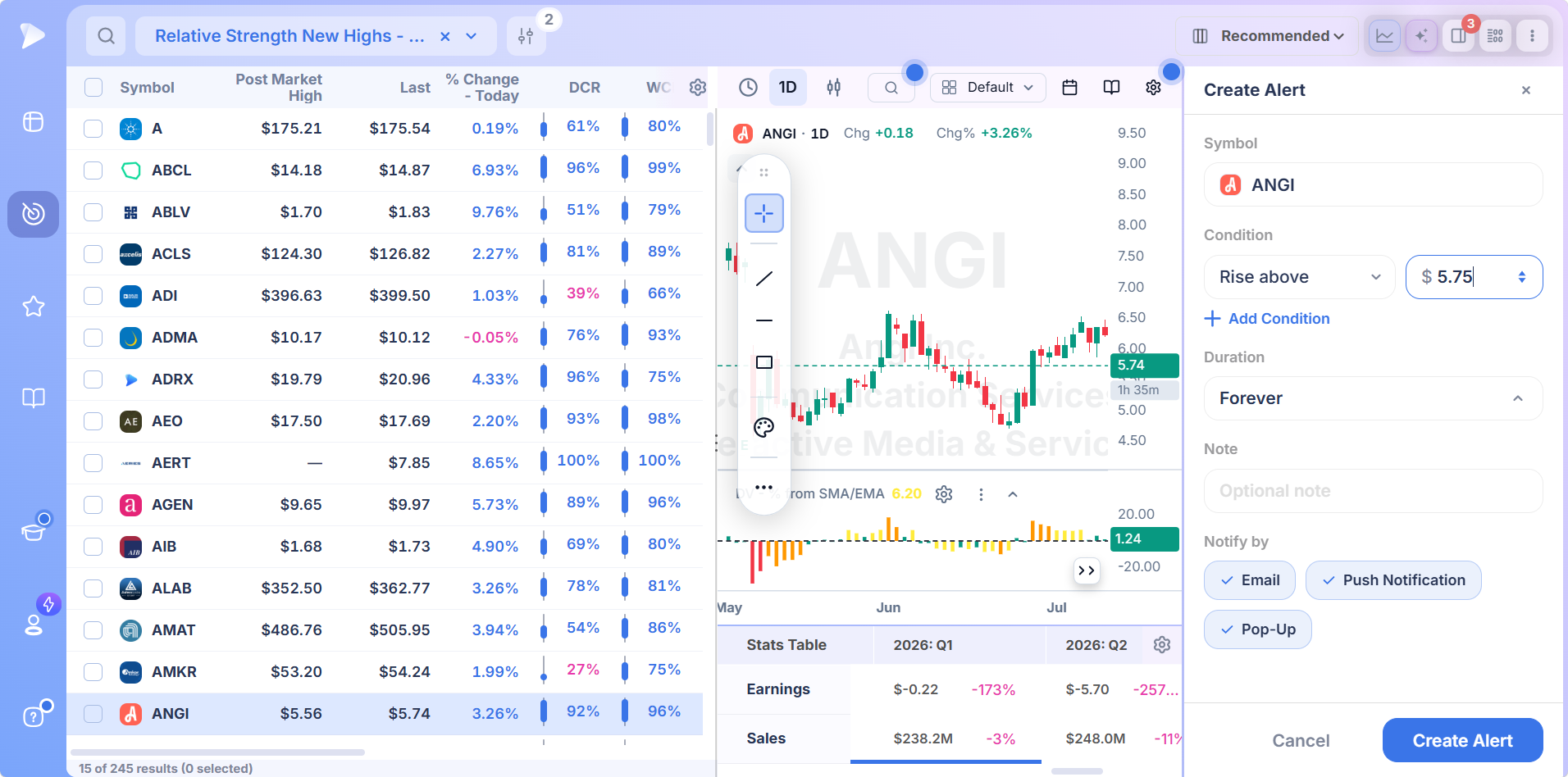Open the search icon in the top bar
Viewport: 1568px width, 777px height.
coord(106,36)
